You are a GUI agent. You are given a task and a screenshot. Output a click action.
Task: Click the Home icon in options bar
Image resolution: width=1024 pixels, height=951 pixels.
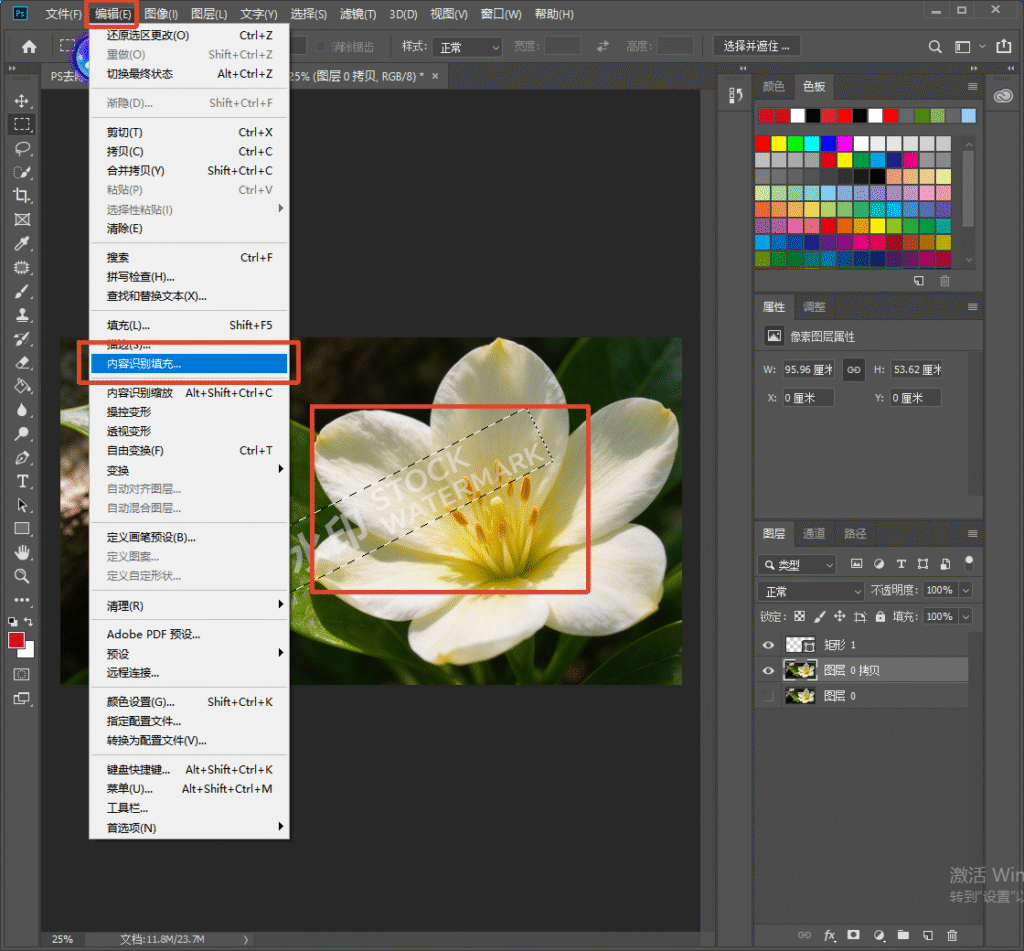click(29, 46)
